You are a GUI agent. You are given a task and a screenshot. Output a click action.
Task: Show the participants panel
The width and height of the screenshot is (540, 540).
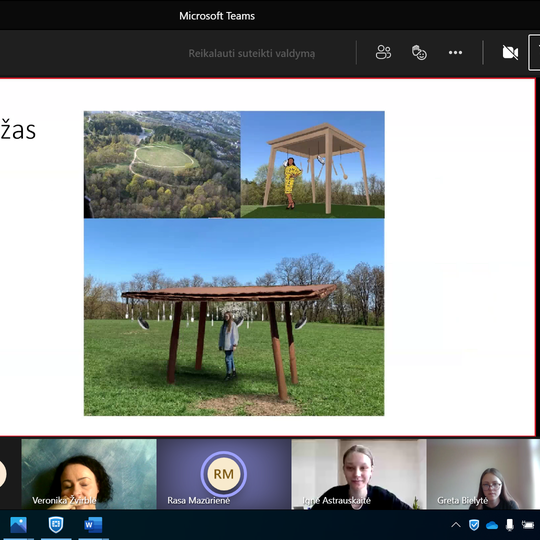(383, 53)
